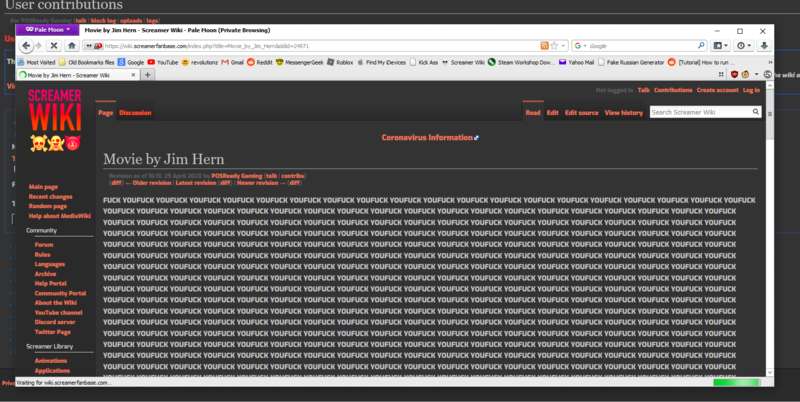The height and width of the screenshot is (402, 800).
Task: Open the Animations link under Screamer Library
Action: [51, 361]
